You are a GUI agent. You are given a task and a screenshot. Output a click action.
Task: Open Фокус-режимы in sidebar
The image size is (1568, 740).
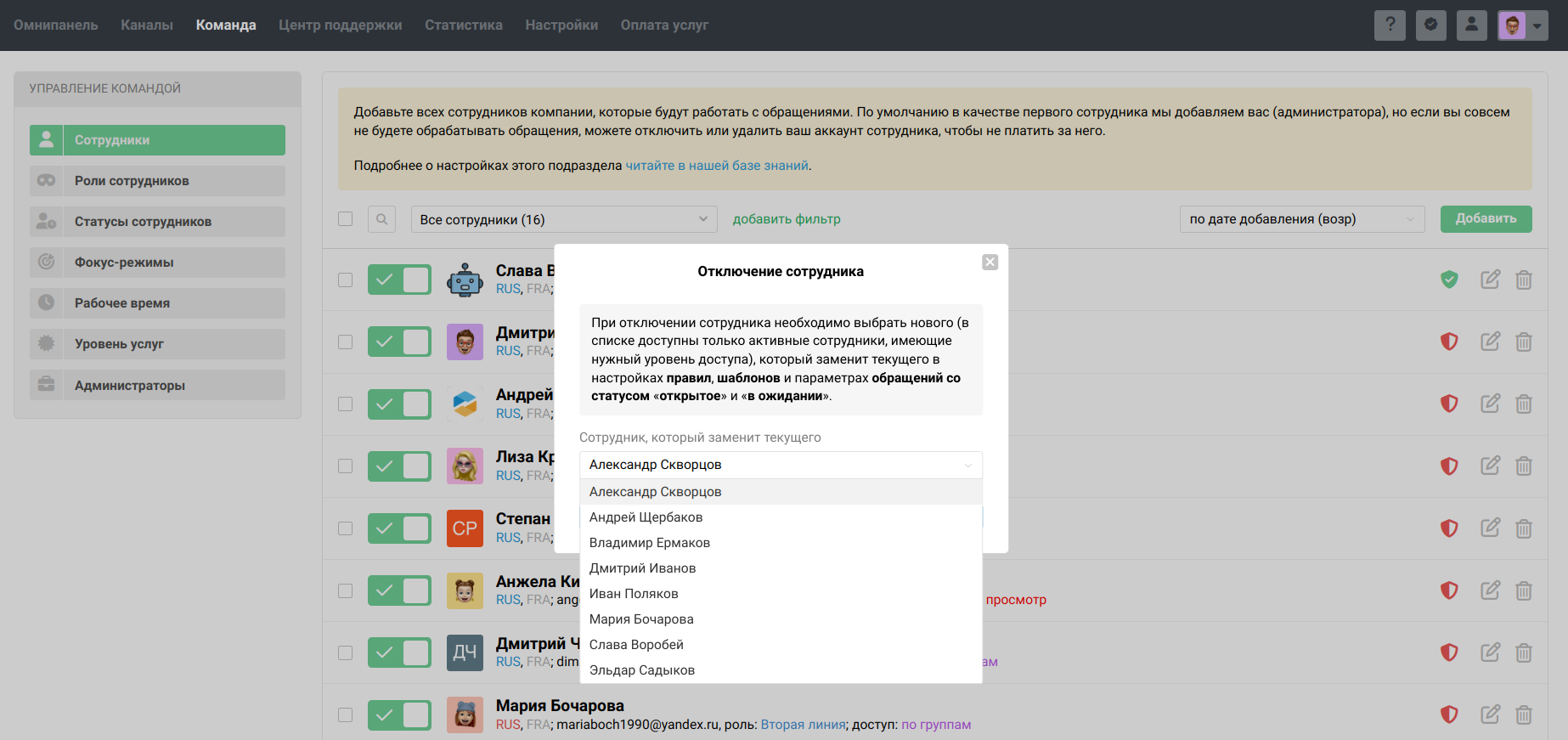coord(157,263)
